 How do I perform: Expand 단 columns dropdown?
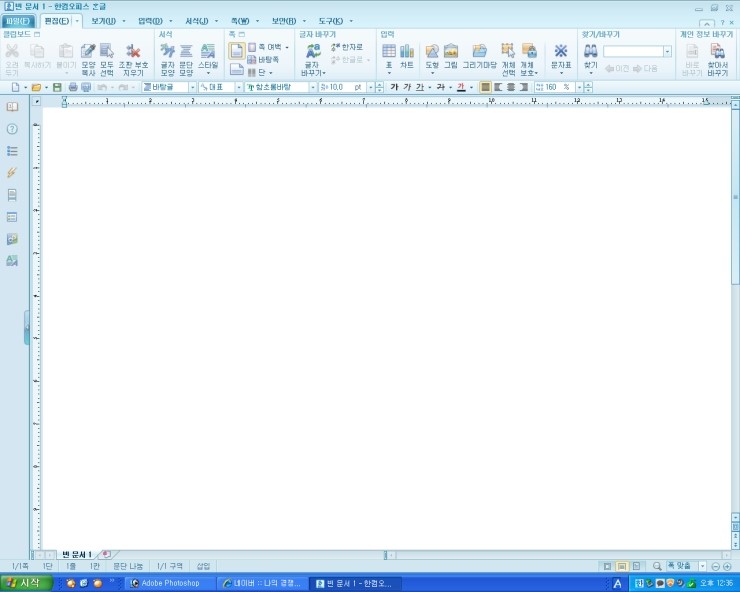pos(270,73)
